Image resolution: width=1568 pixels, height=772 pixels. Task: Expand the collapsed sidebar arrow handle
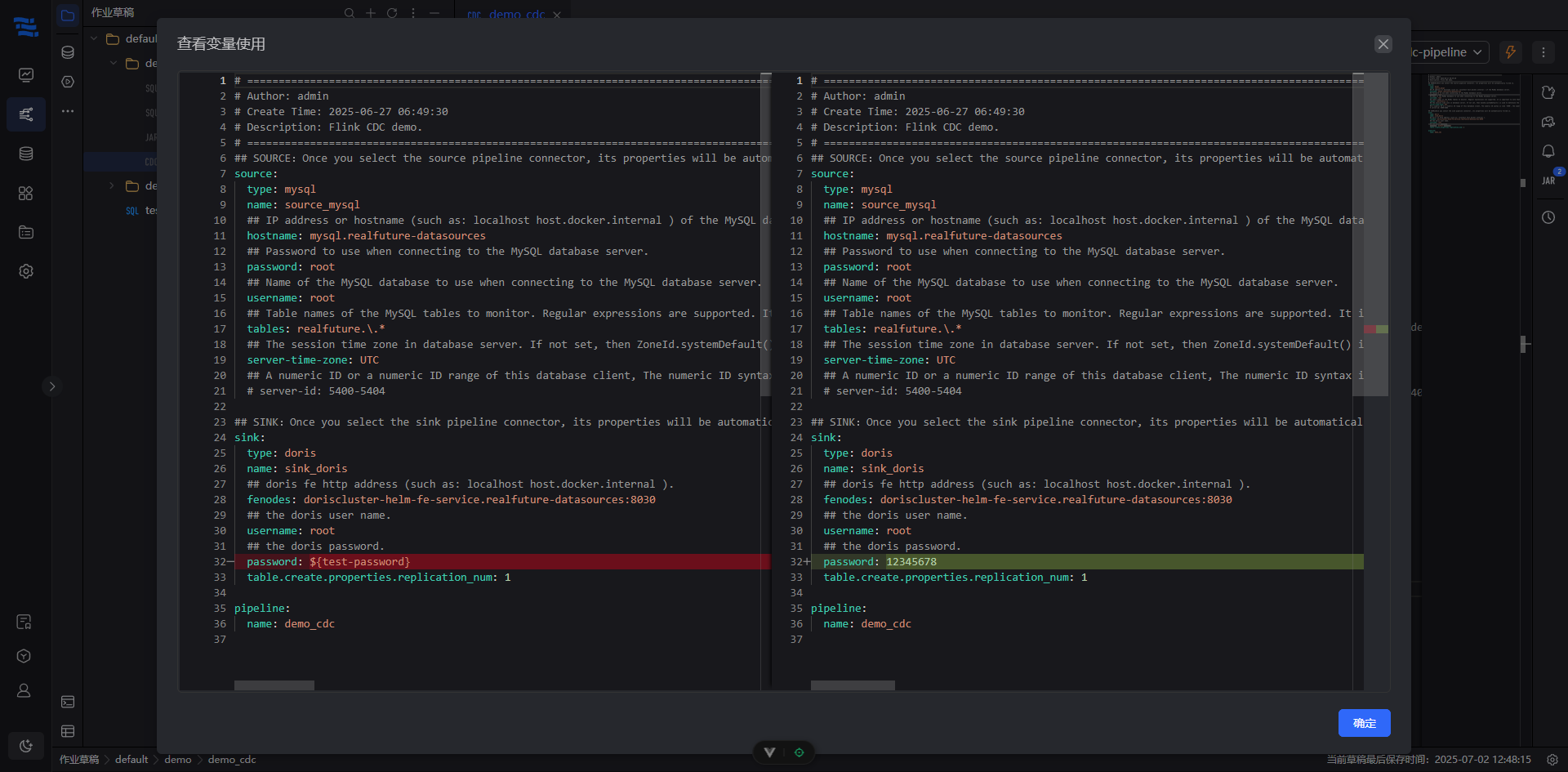[51, 386]
